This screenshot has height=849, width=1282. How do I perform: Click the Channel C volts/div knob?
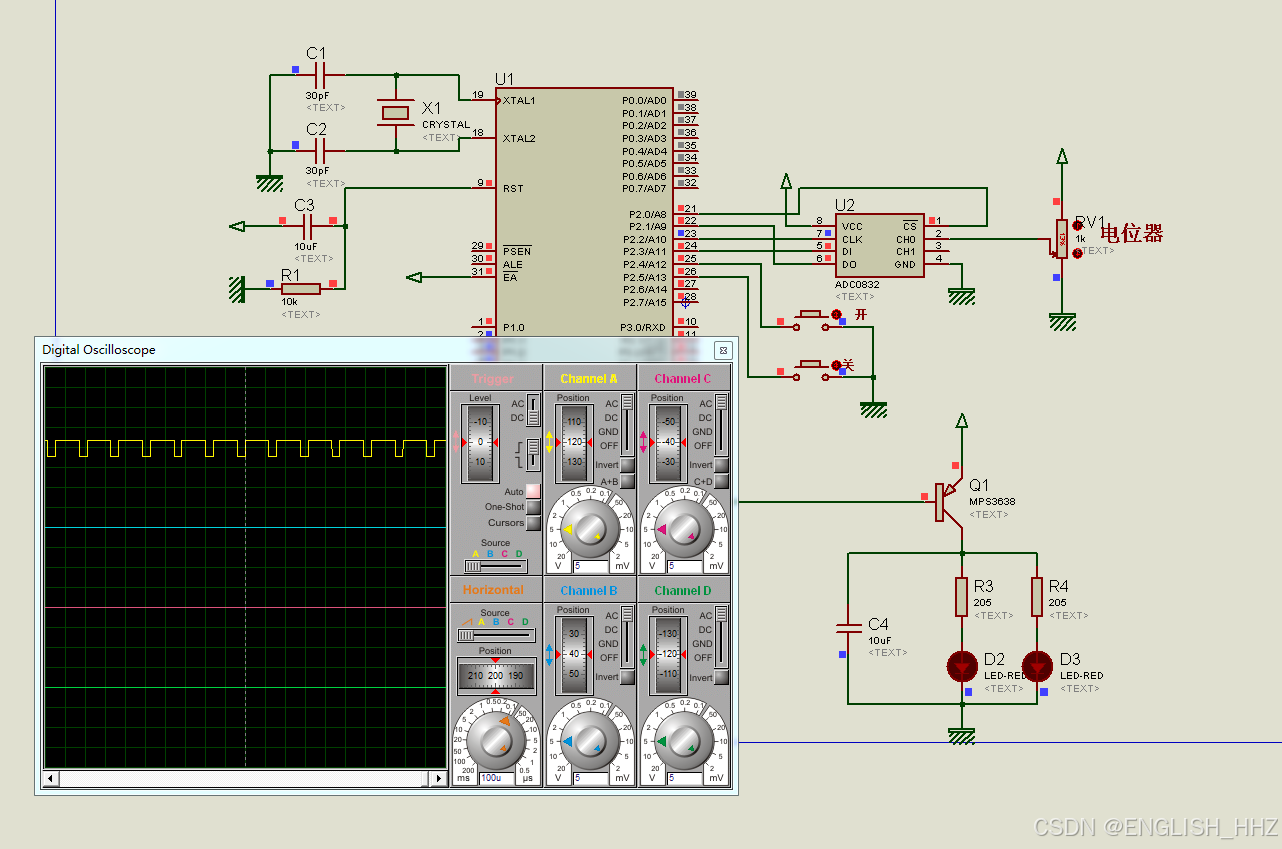[684, 529]
